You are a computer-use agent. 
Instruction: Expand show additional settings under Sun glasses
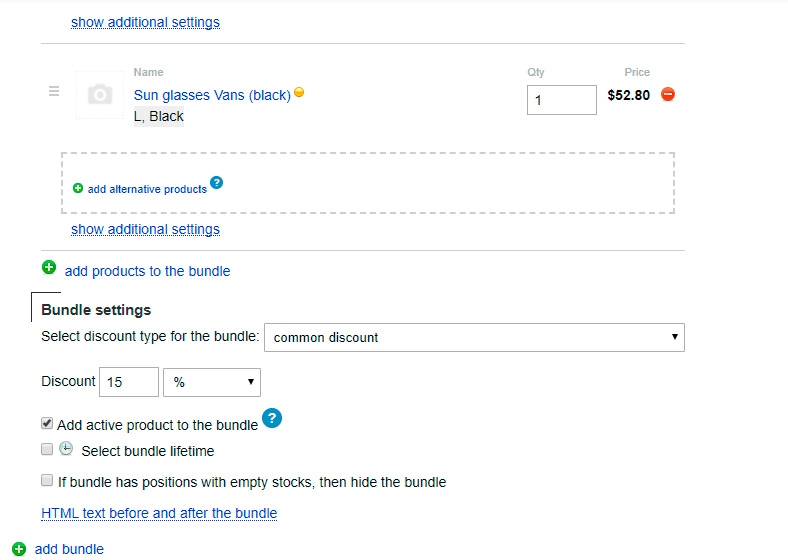click(x=145, y=229)
